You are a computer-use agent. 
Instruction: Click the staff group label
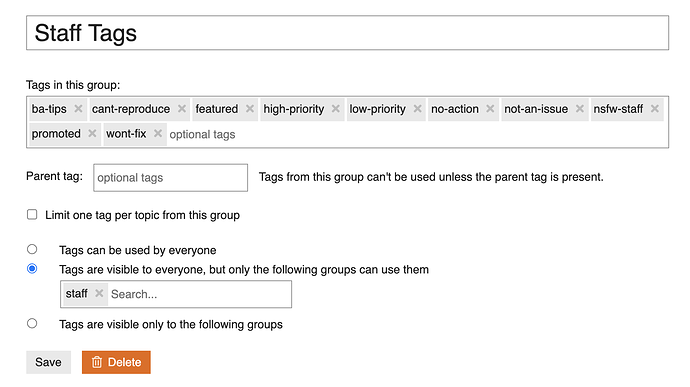click(x=77, y=293)
